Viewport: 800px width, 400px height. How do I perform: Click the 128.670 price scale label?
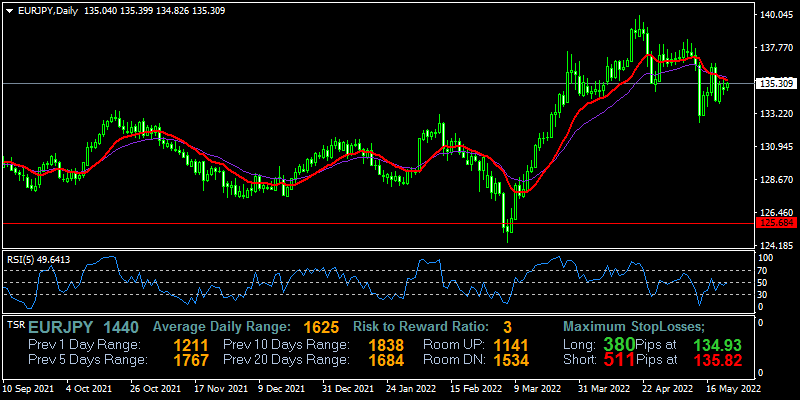(777, 180)
